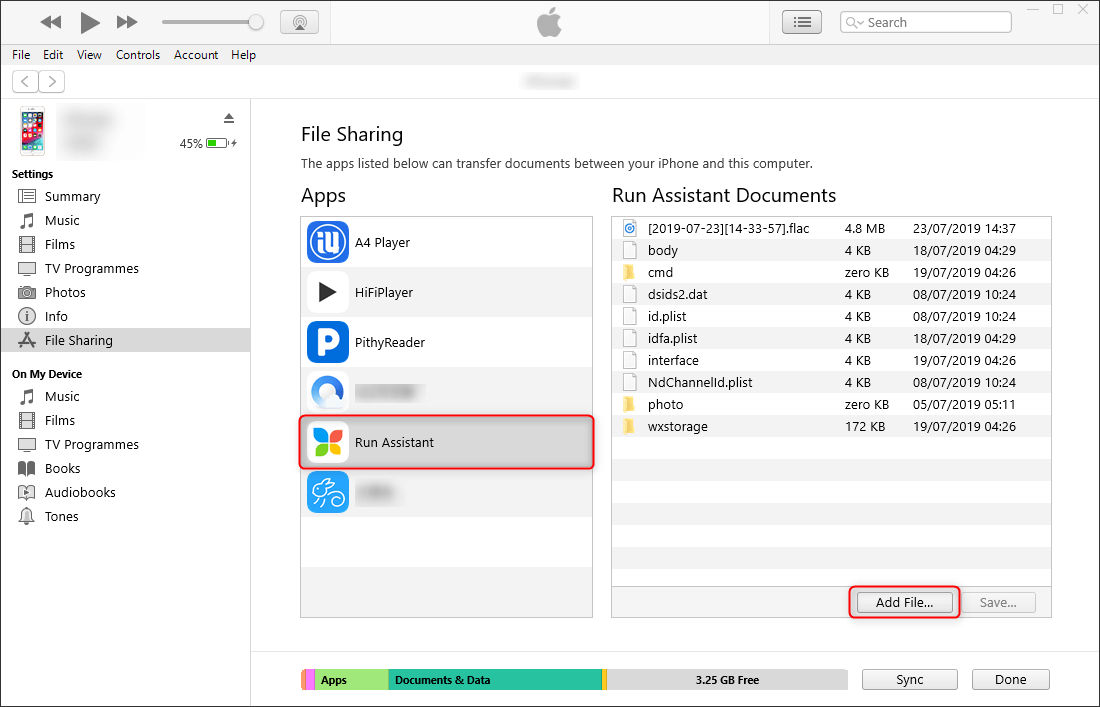Screen dimensions: 1100x707
Task: Focus the Search input field
Action: click(x=925, y=22)
